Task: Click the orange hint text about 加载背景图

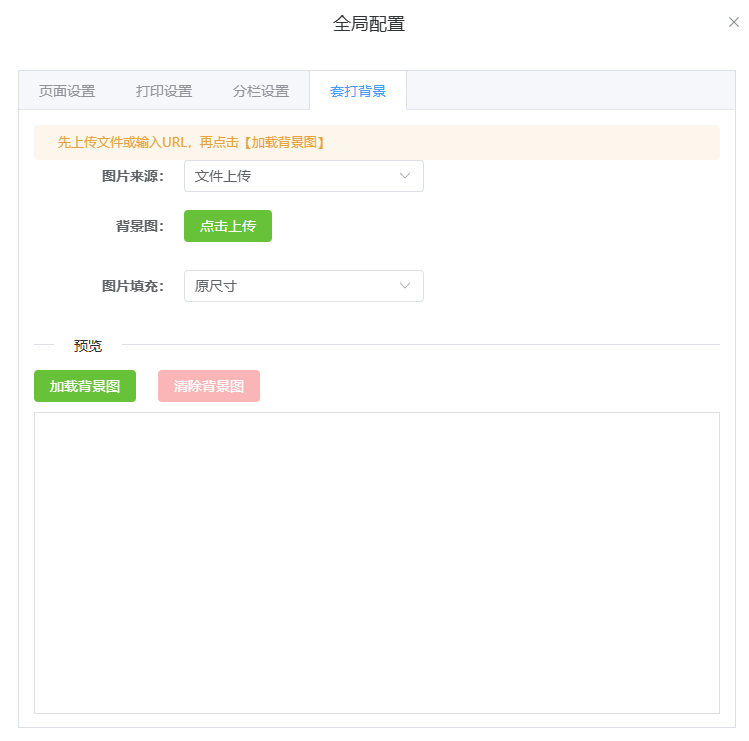Action: (192, 142)
